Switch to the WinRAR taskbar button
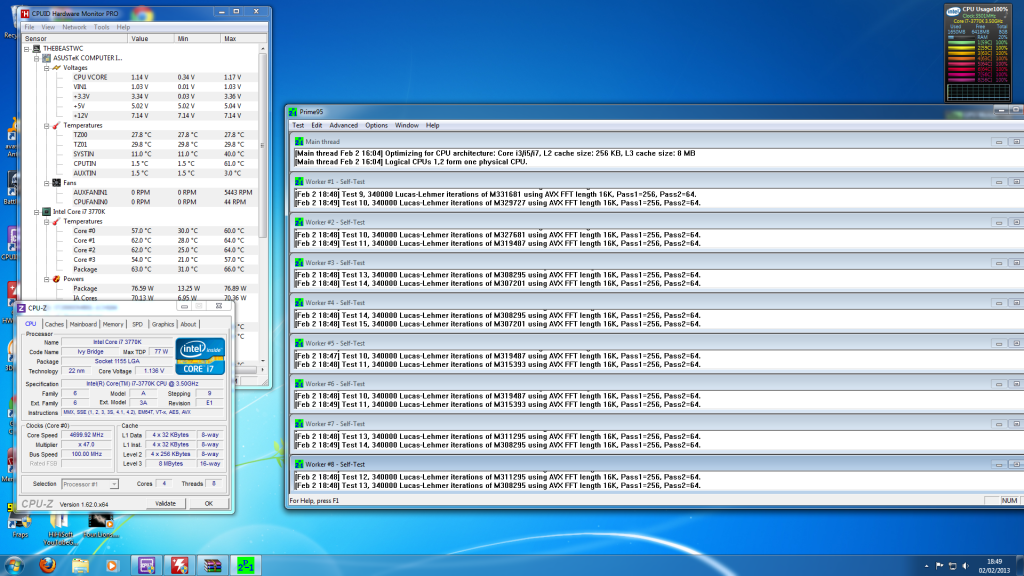The height and width of the screenshot is (576, 1024). pyautogui.click(x=213, y=565)
